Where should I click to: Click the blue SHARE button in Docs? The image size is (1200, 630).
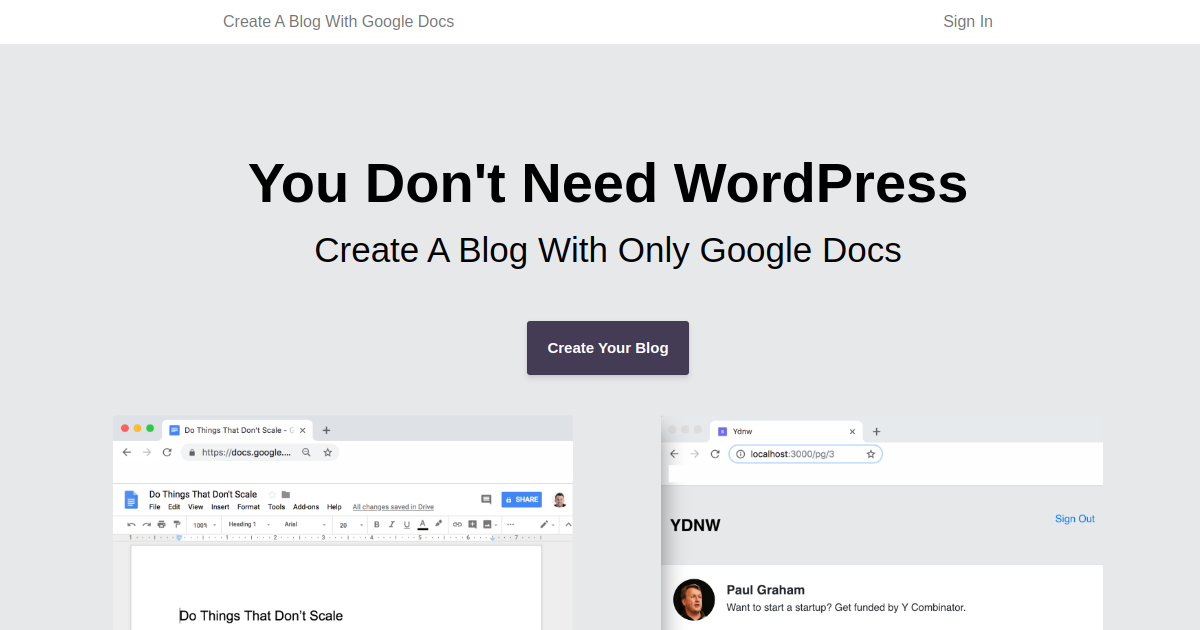[x=521, y=499]
